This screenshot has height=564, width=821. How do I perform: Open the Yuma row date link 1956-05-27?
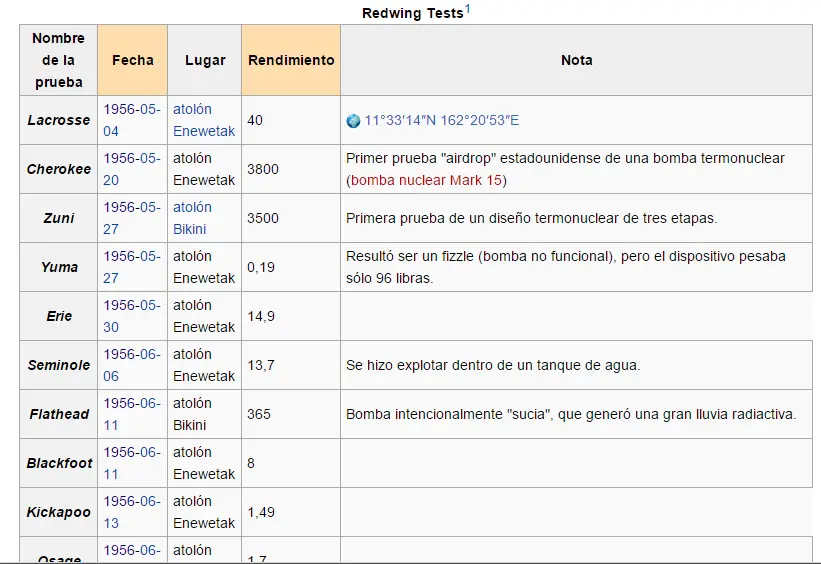pyautogui.click(x=132, y=267)
